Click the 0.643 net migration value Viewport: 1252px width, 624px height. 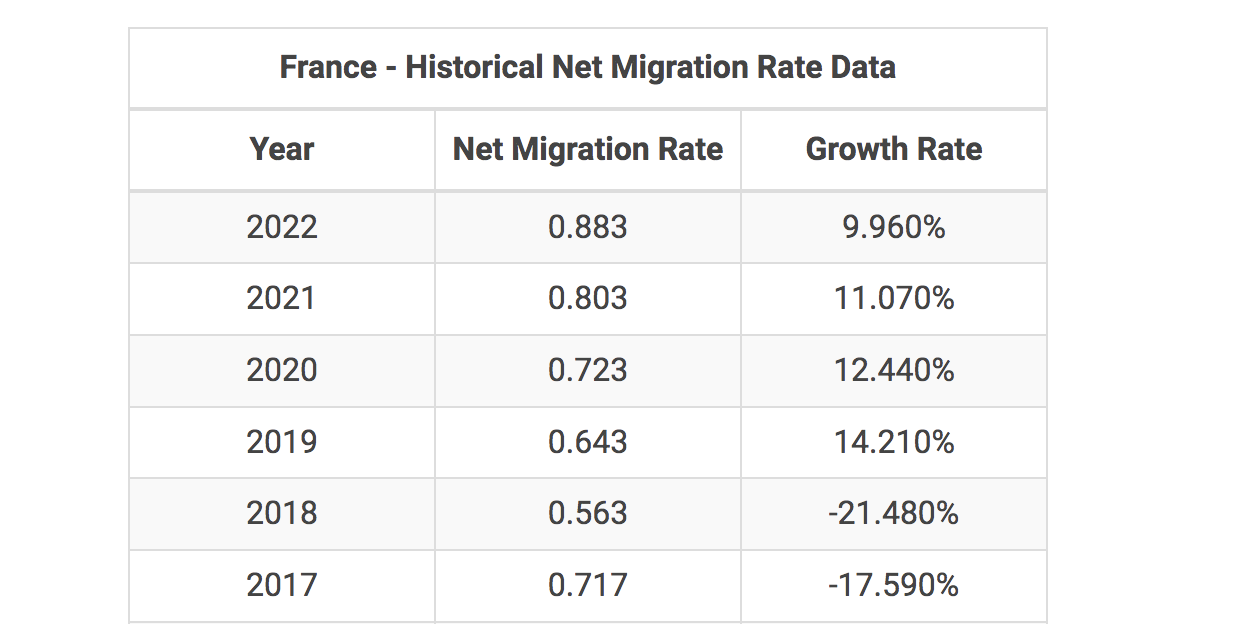[x=588, y=441]
